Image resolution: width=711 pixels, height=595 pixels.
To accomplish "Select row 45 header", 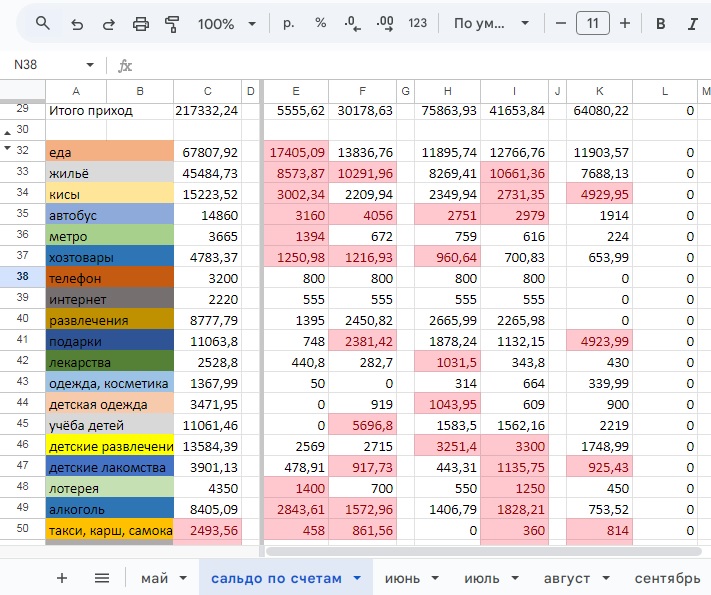I will pos(22,424).
